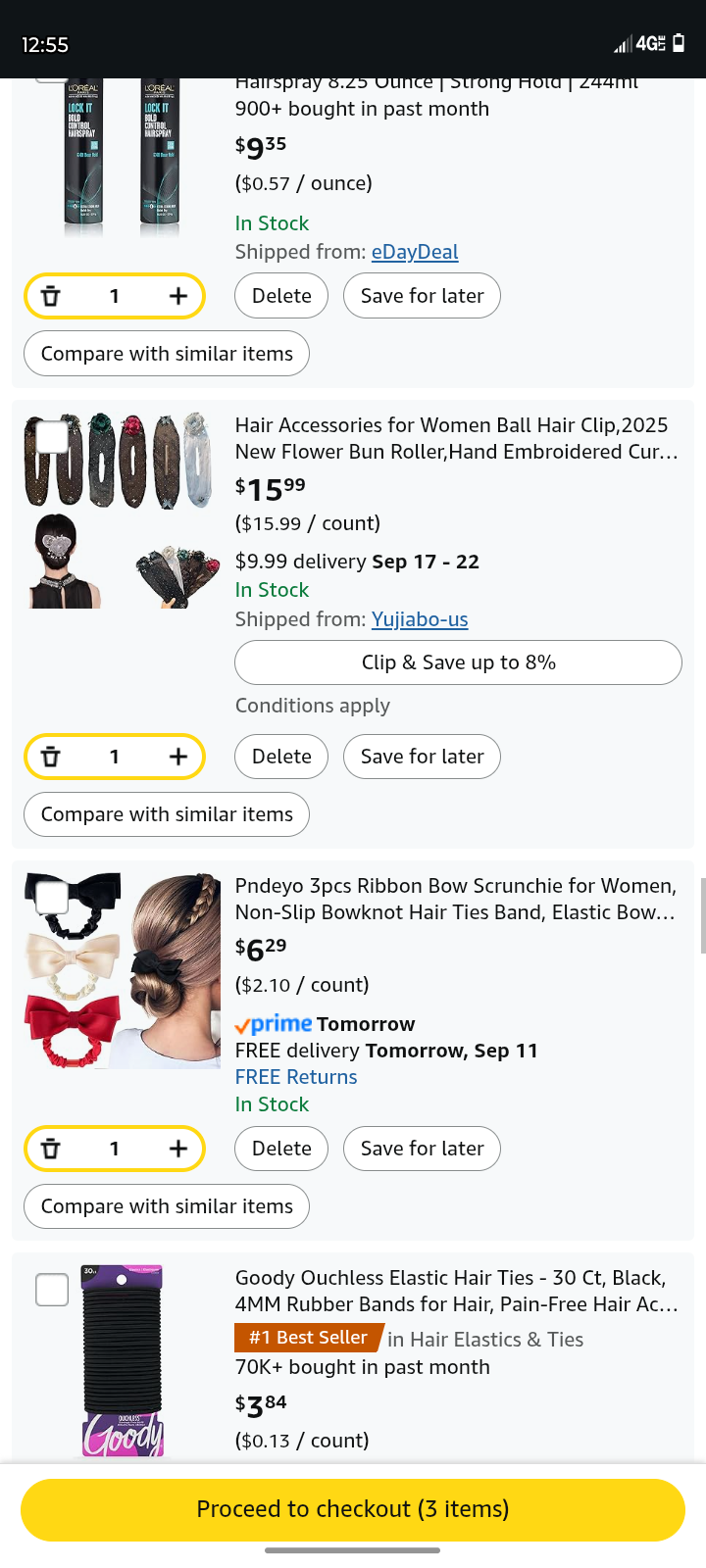The width and height of the screenshot is (706, 1568).
Task: Tap trash icon for L'Oreal hairspray quantity
Action: pyautogui.click(x=51, y=296)
